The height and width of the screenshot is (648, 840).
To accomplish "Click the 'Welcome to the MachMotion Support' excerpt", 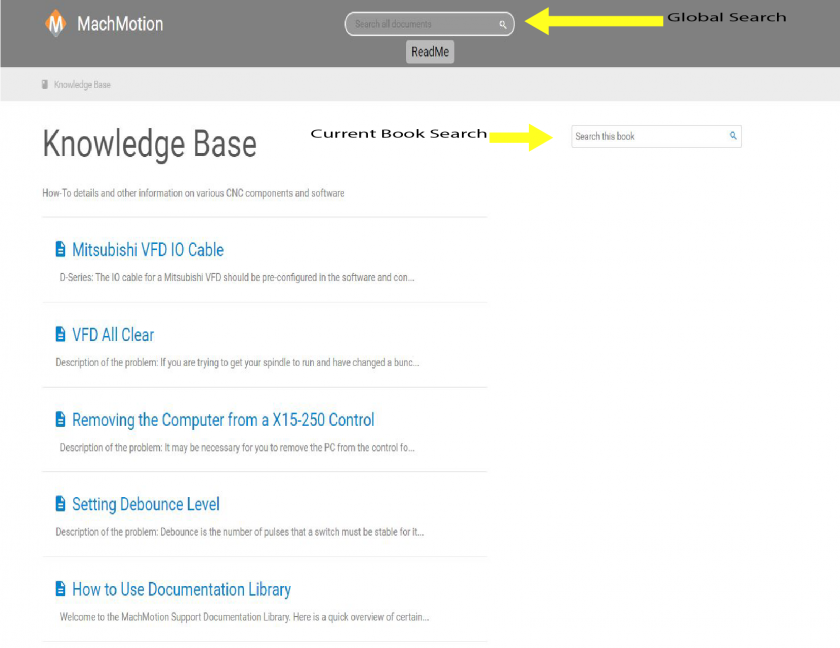I will pos(244,617).
